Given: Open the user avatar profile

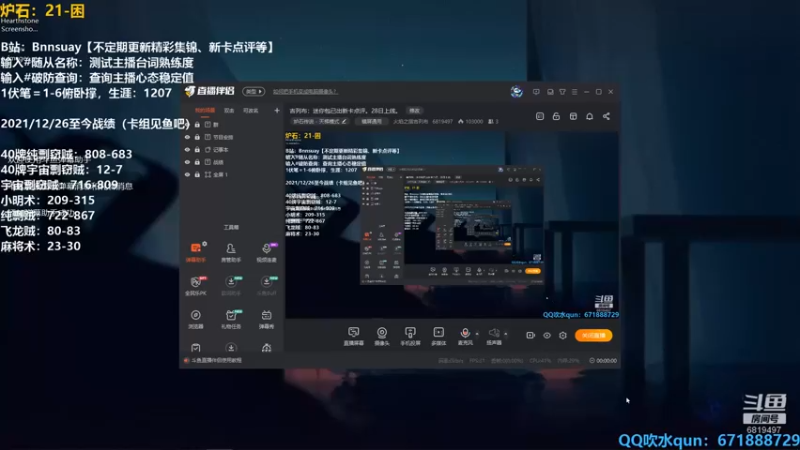Looking at the screenshot, I should point(516,91).
